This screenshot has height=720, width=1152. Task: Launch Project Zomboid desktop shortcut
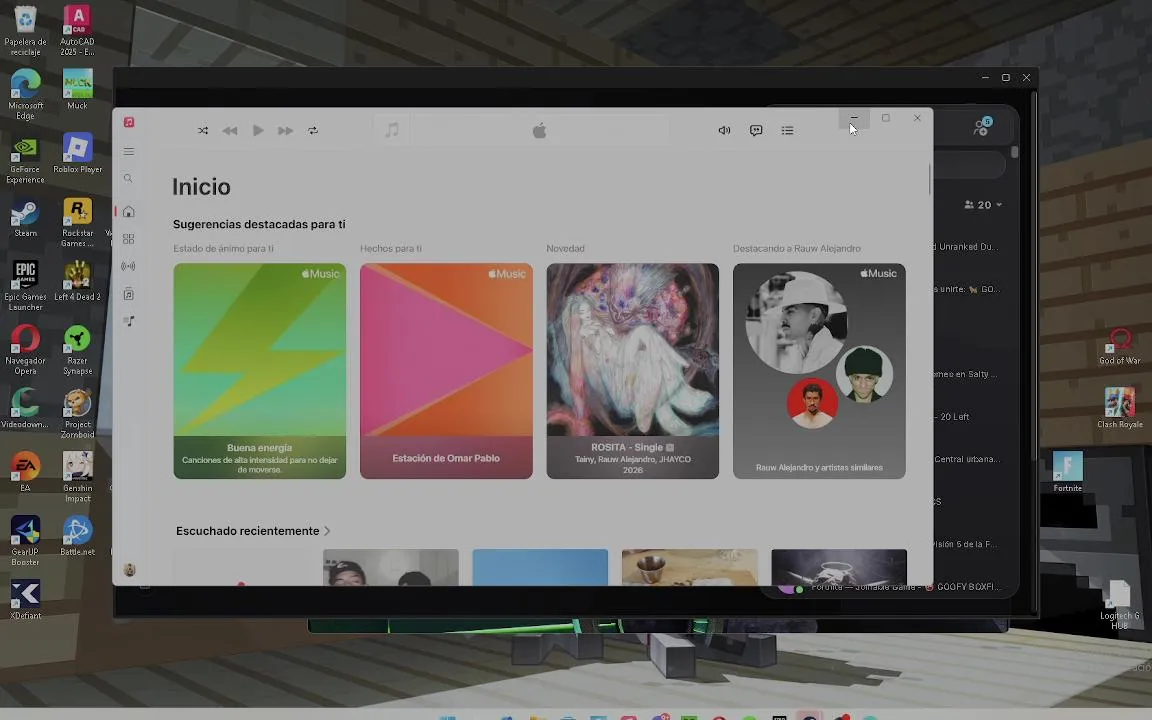point(77,413)
